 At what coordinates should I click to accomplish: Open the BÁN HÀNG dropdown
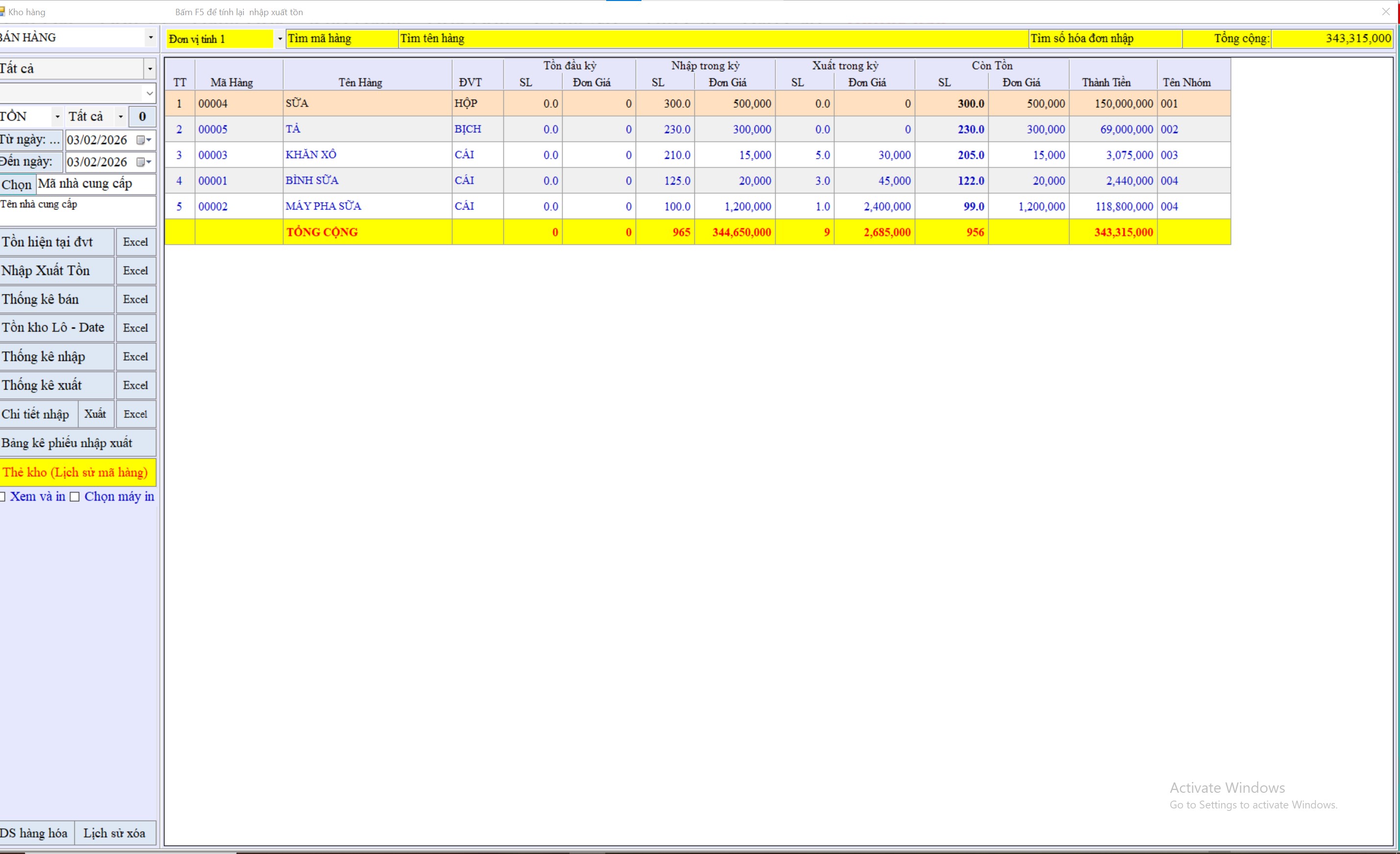[x=150, y=38]
